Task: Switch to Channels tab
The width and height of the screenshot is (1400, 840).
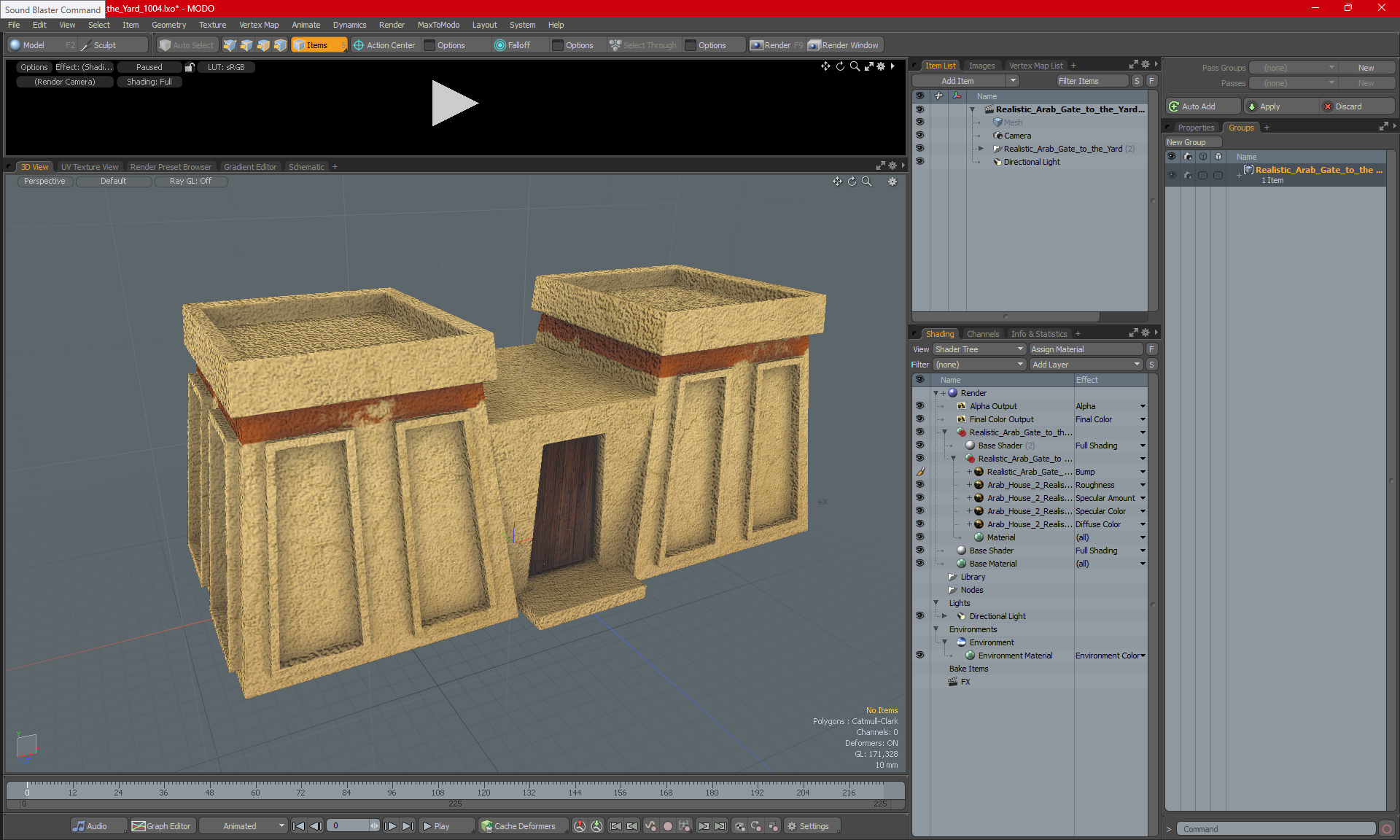Action: click(982, 334)
